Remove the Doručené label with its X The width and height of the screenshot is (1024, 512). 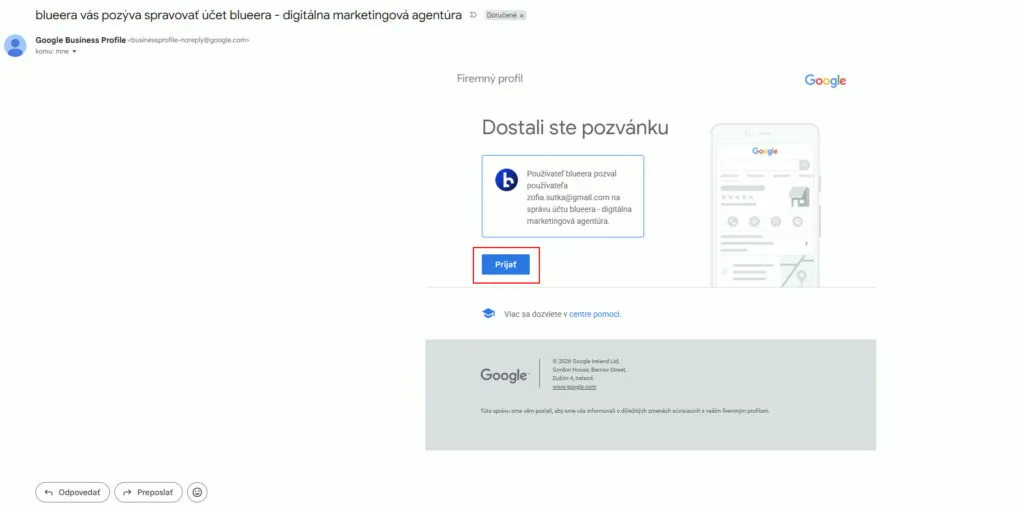pyautogui.click(x=522, y=16)
